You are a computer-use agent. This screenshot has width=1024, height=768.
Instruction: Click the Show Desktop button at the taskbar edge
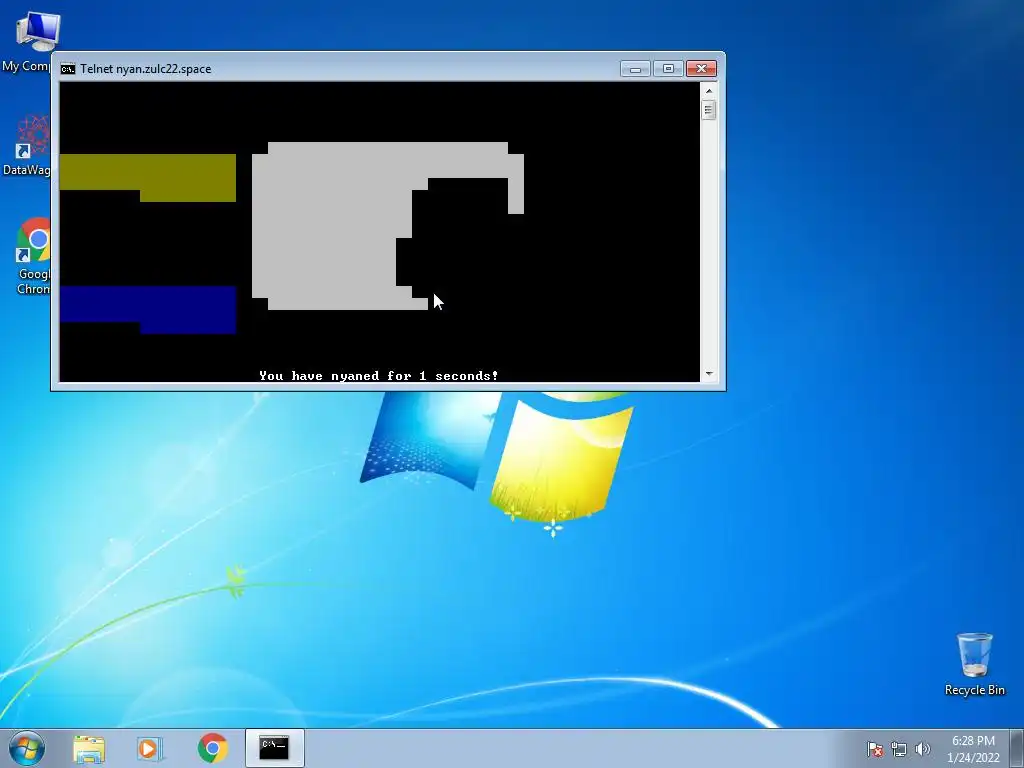(x=1017, y=748)
